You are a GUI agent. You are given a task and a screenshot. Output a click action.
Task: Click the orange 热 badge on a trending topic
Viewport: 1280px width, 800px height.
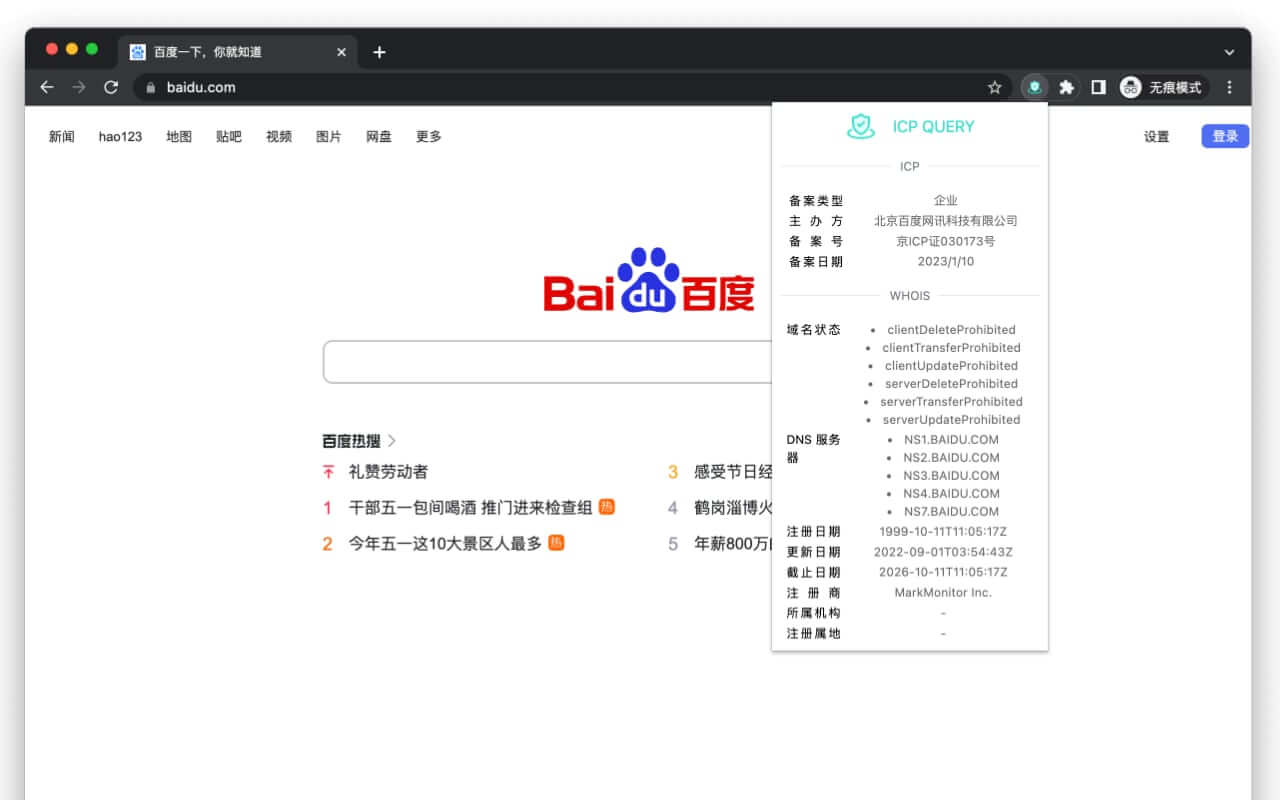pyautogui.click(x=605, y=508)
